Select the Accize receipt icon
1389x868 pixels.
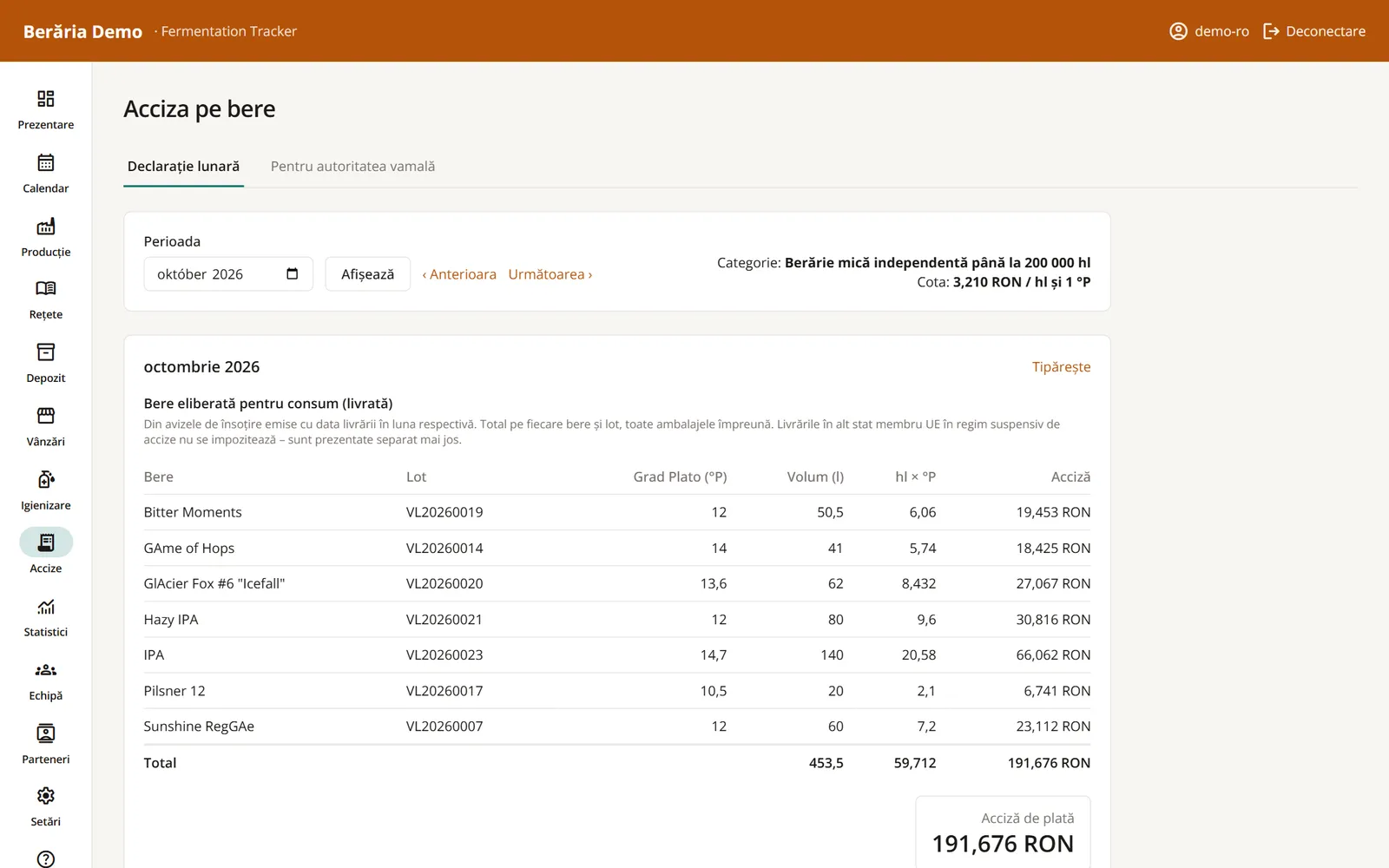(x=46, y=542)
